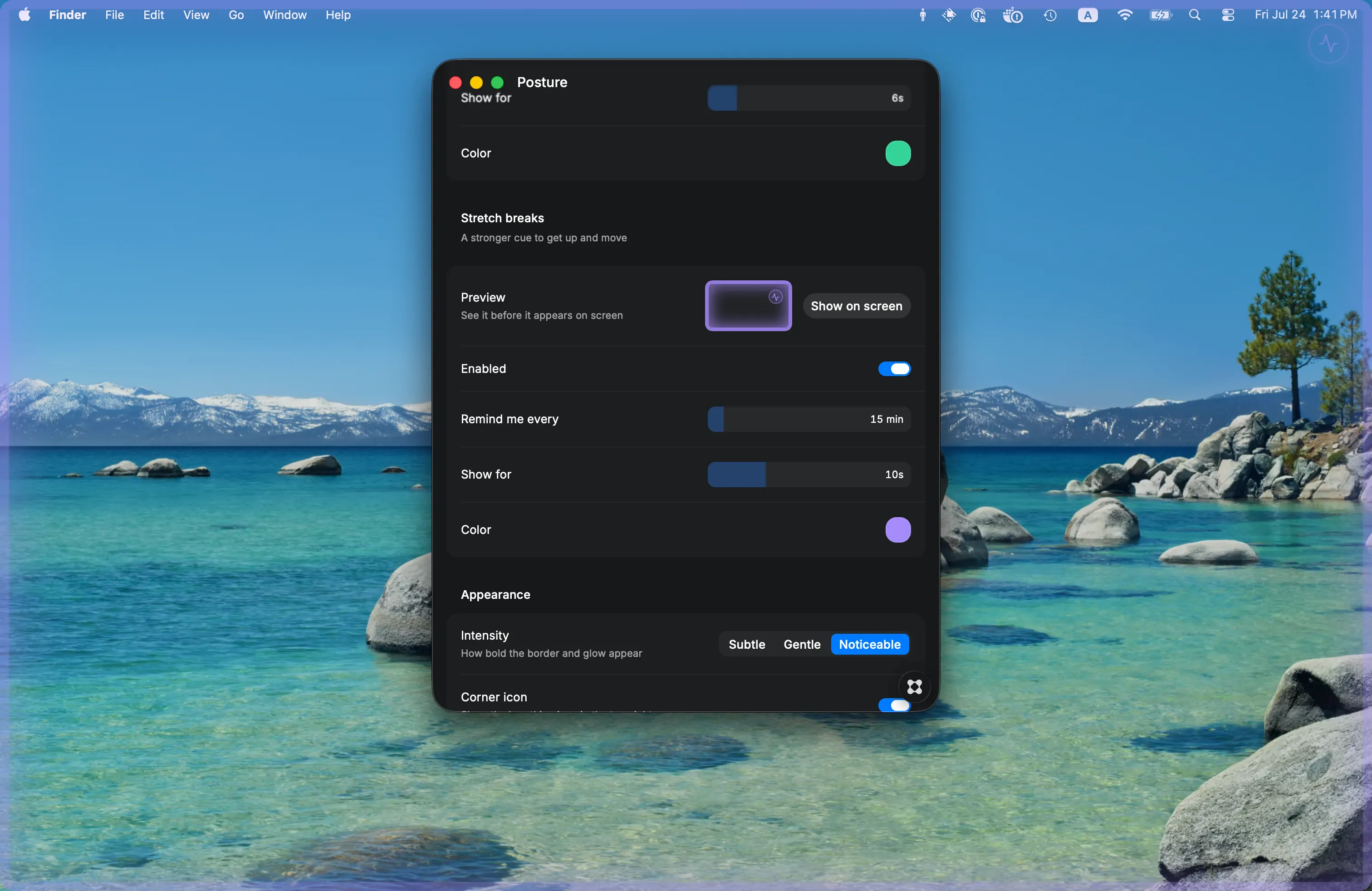Click Show on screen button

(x=856, y=306)
